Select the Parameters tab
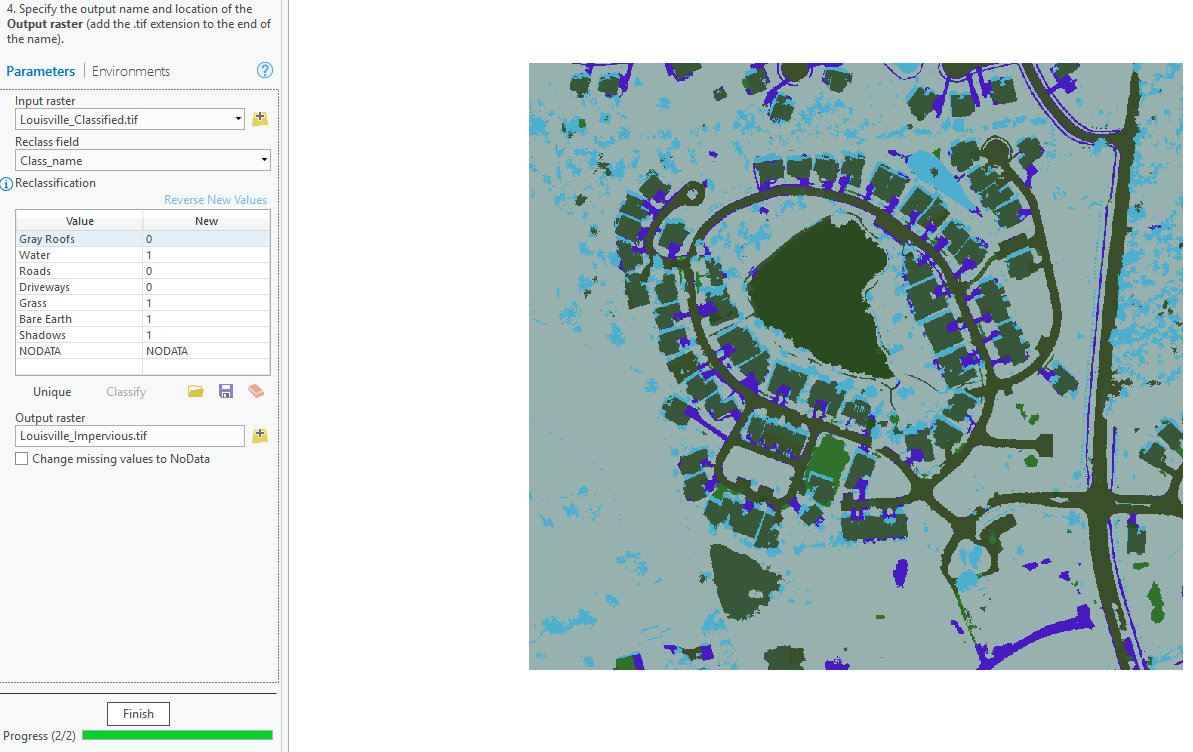Image resolution: width=1193 pixels, height=752 pixels. (x=40, y=70)
